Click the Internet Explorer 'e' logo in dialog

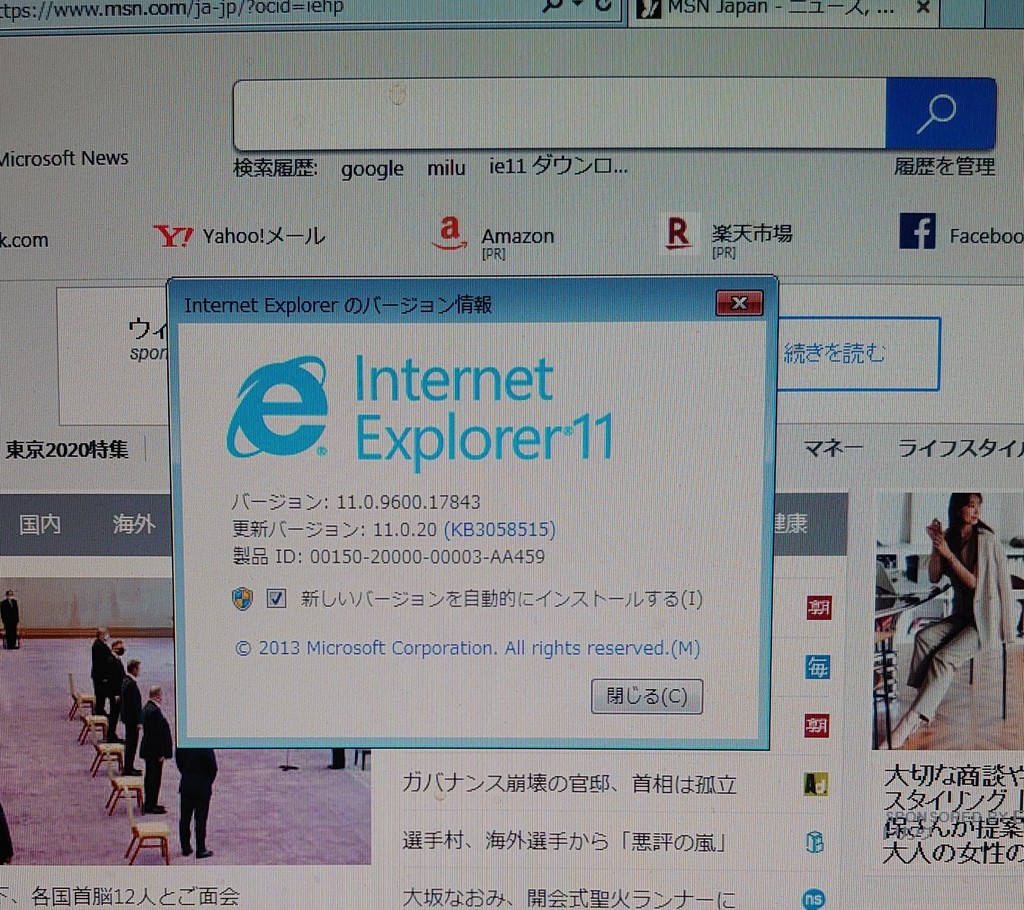pos(278,406)
